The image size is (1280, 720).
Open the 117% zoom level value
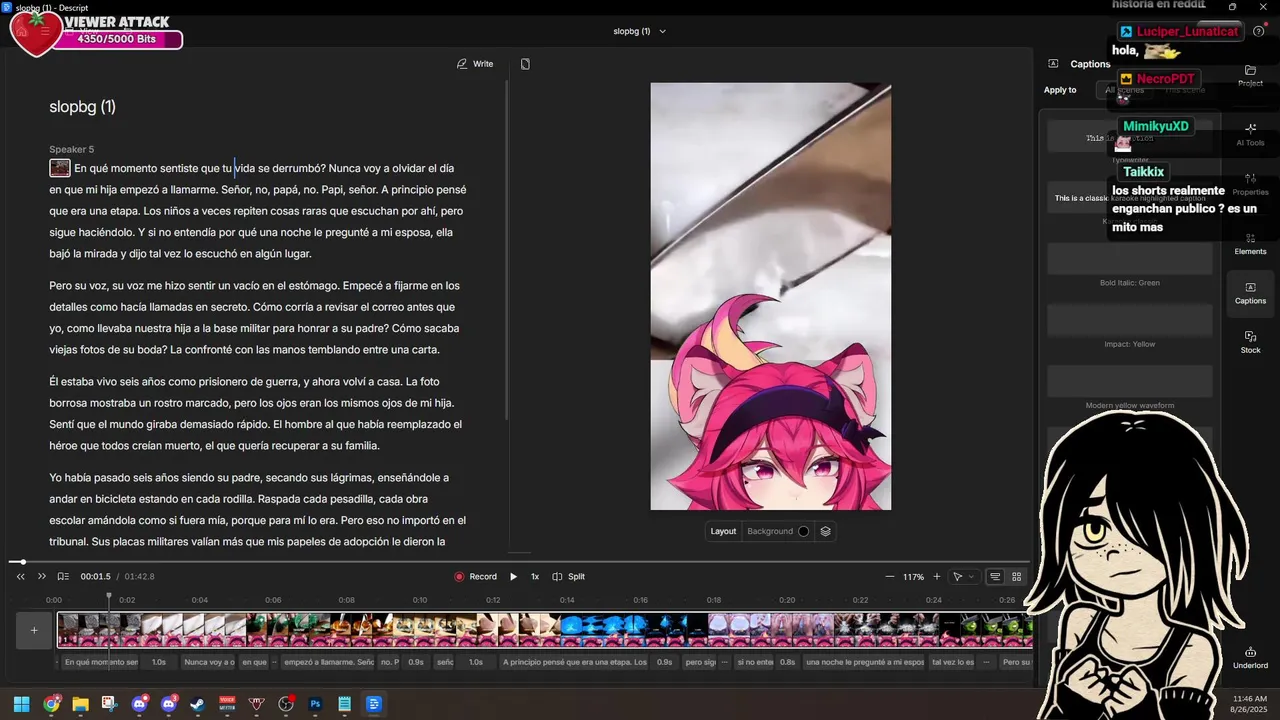[x=913, y=577]
